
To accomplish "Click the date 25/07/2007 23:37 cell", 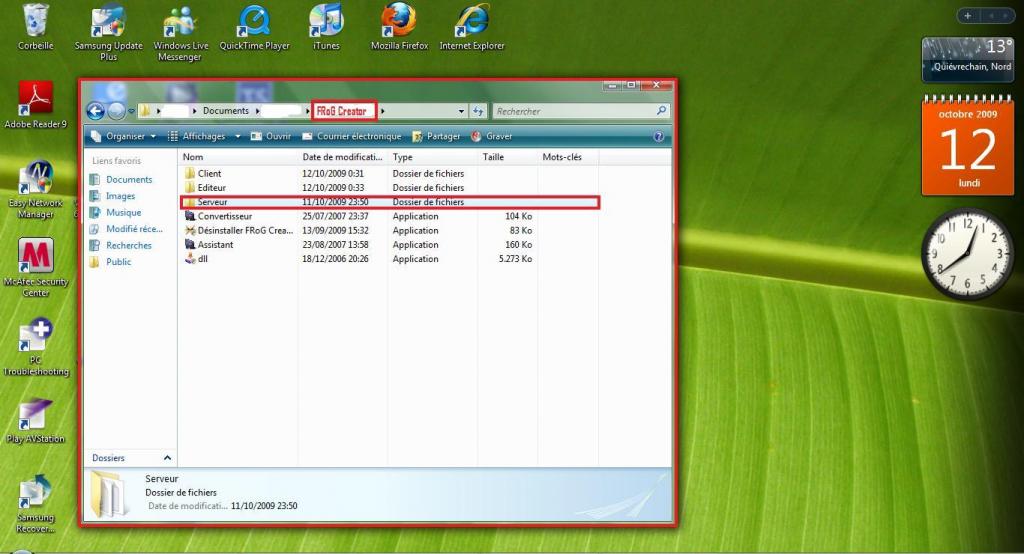I will (335, 216).
